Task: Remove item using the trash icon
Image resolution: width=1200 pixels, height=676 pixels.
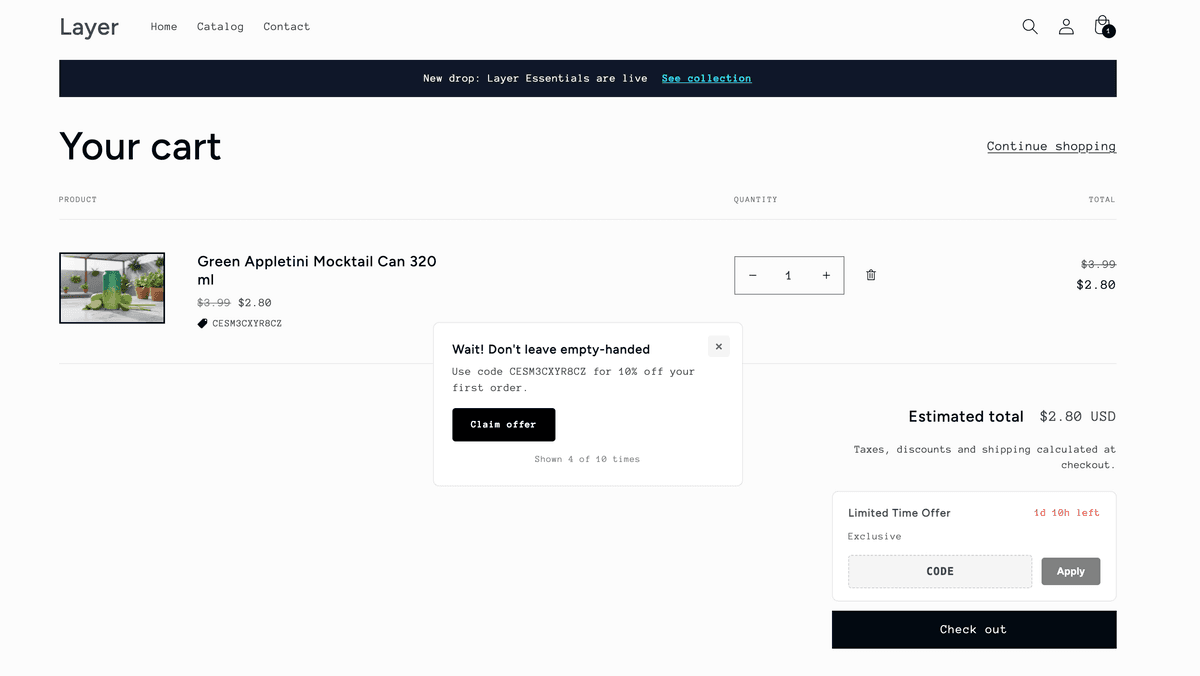Action: pos(871,275)
